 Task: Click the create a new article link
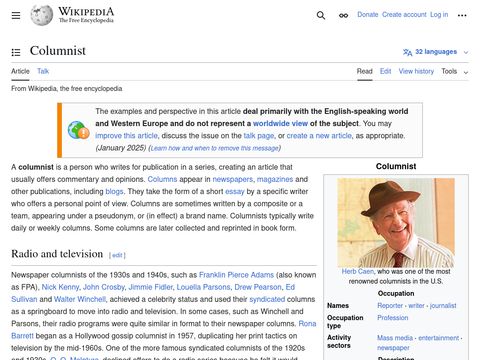319,136
